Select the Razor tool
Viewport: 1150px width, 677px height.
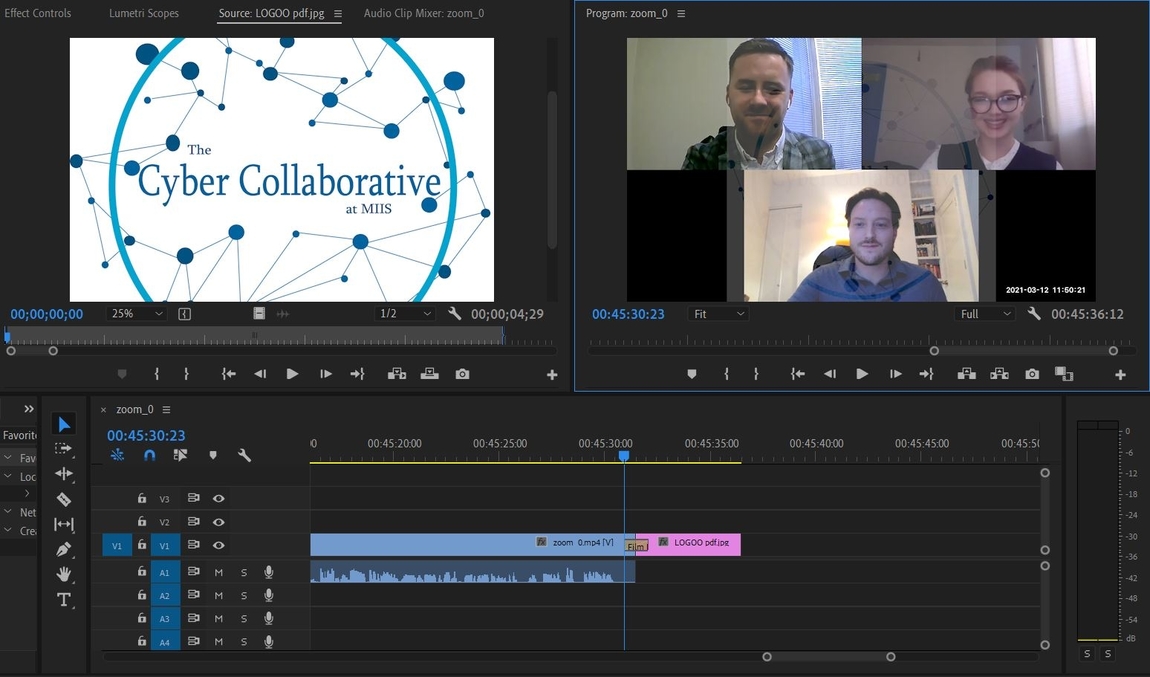tap(64, 499)
